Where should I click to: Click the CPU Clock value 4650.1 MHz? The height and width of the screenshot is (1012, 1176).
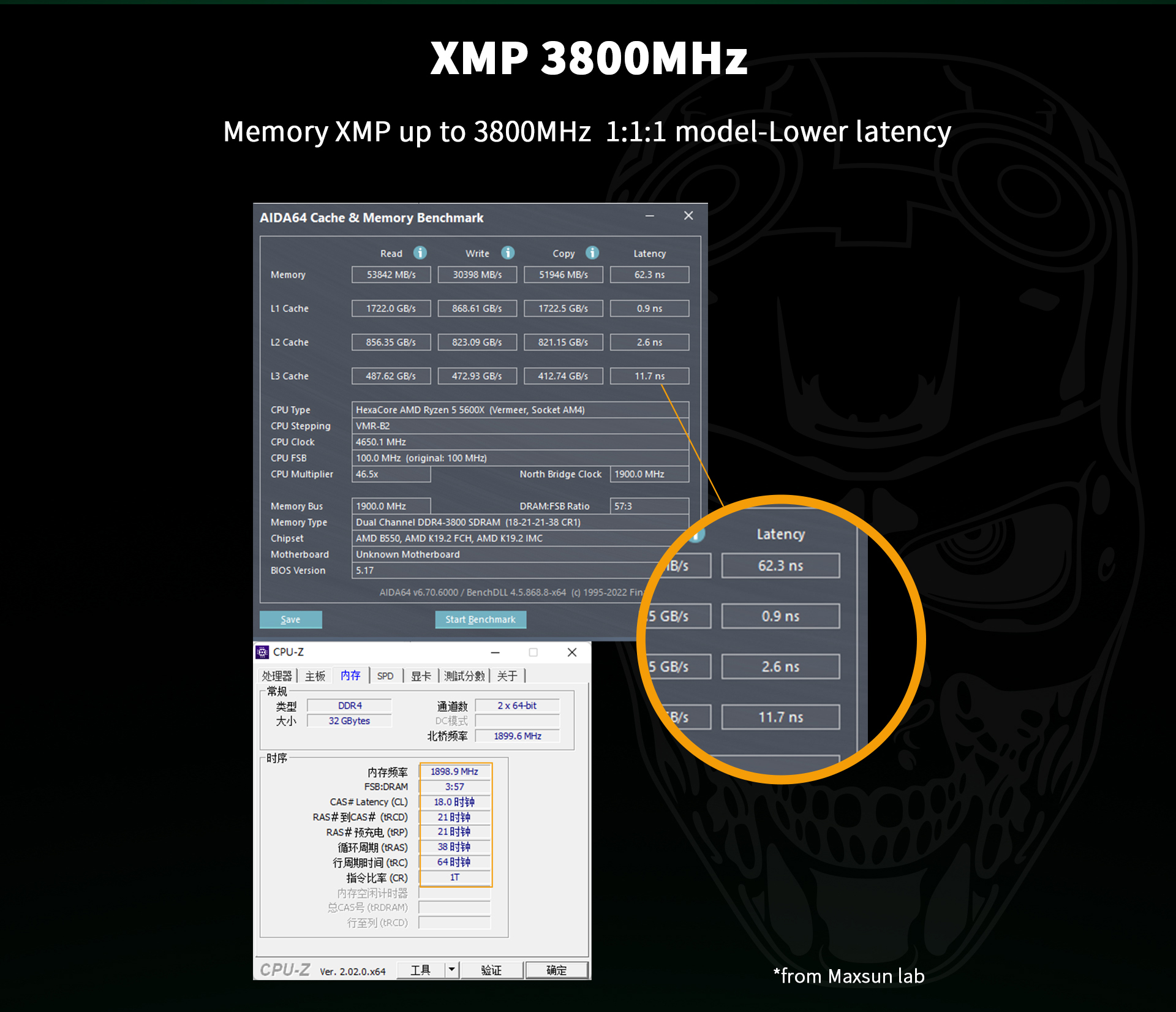pos(520,442)
